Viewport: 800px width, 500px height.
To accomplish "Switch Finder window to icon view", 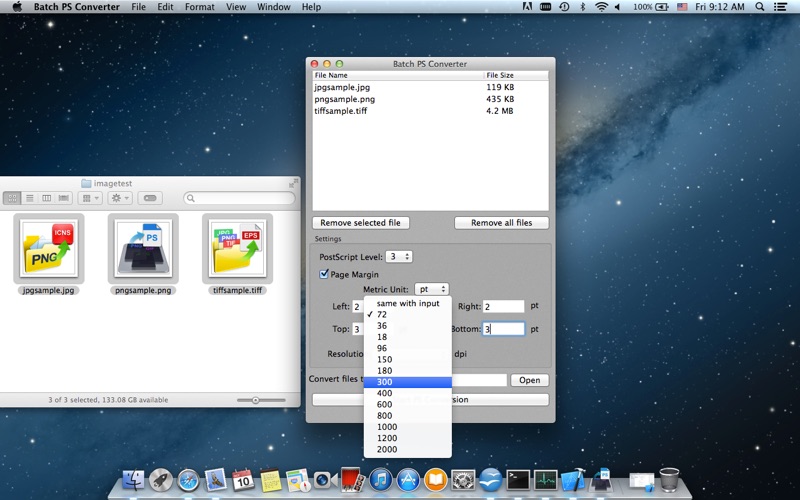I will (x=12, y=198).
